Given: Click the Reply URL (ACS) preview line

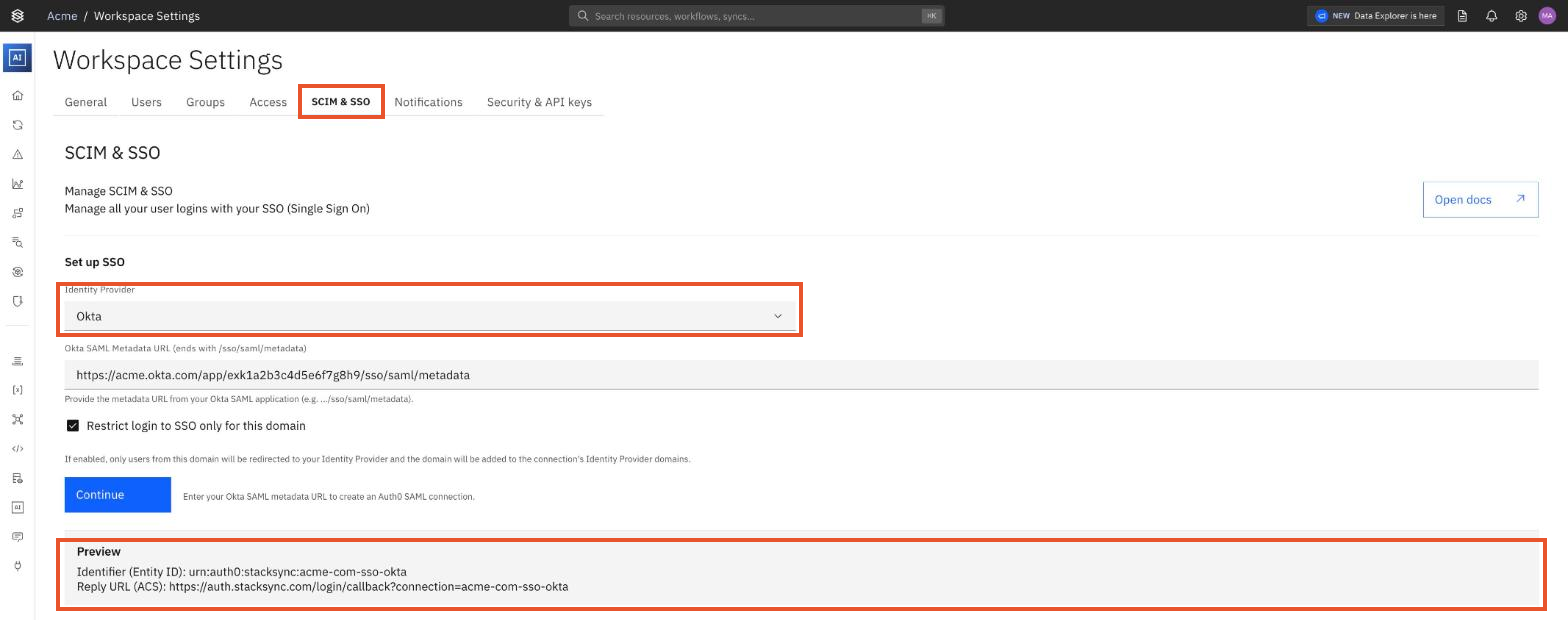Looking at the screenshot, I should click(322, 587).
